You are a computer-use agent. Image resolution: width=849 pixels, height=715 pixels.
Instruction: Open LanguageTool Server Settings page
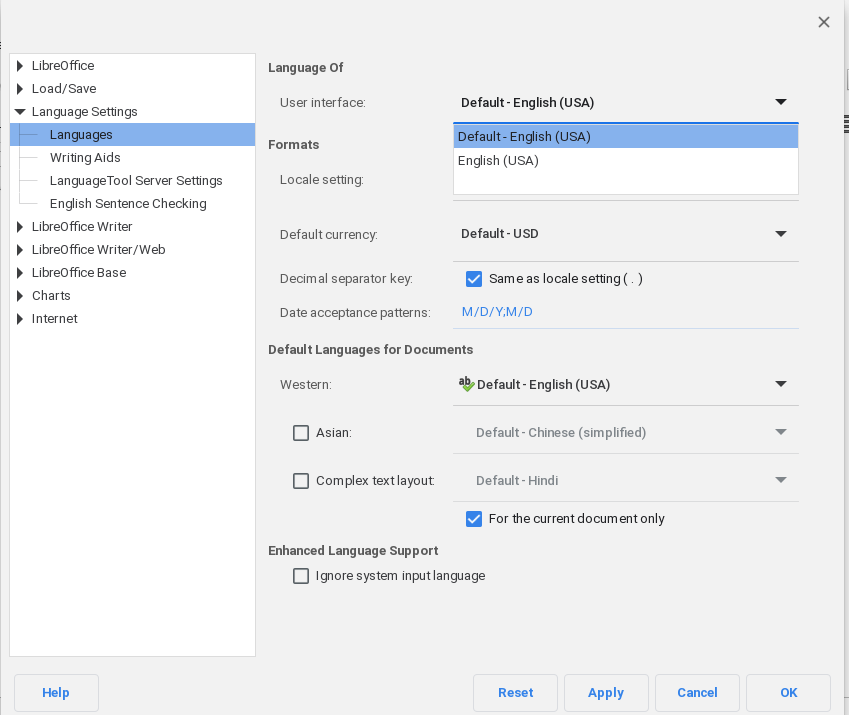point(136,181)
